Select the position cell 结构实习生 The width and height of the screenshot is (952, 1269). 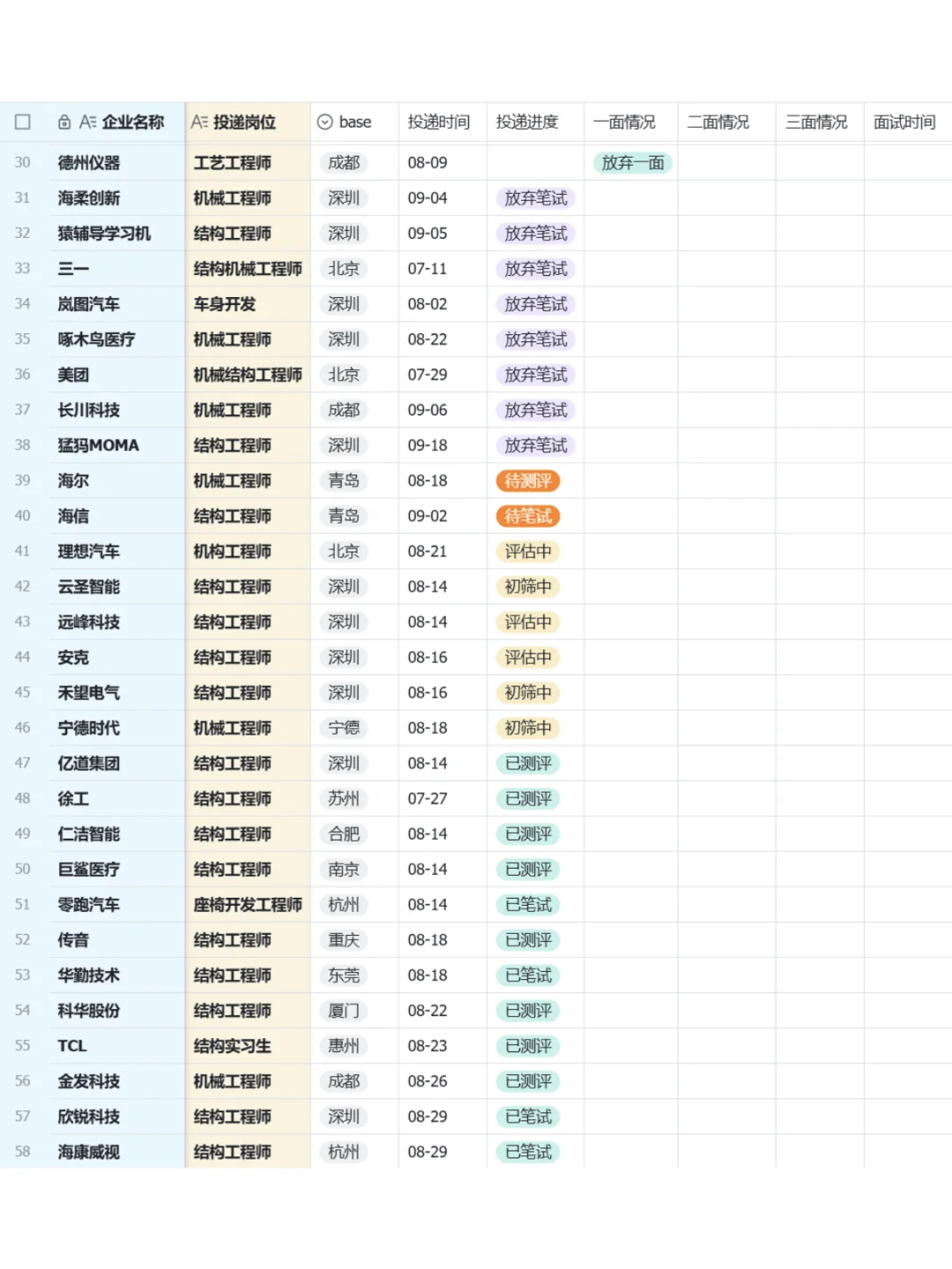coord(248,1046)
